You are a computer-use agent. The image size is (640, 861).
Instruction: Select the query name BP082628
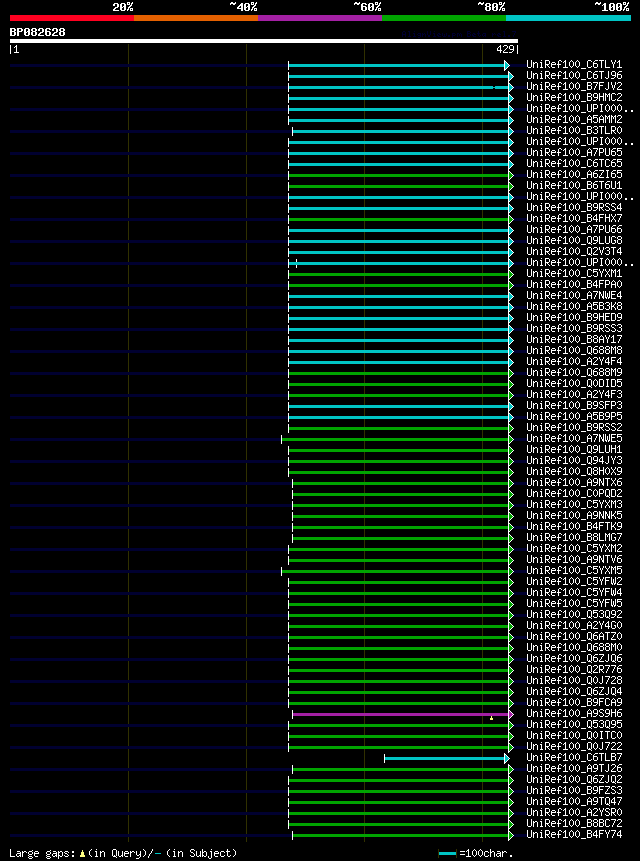click(37, 32)
